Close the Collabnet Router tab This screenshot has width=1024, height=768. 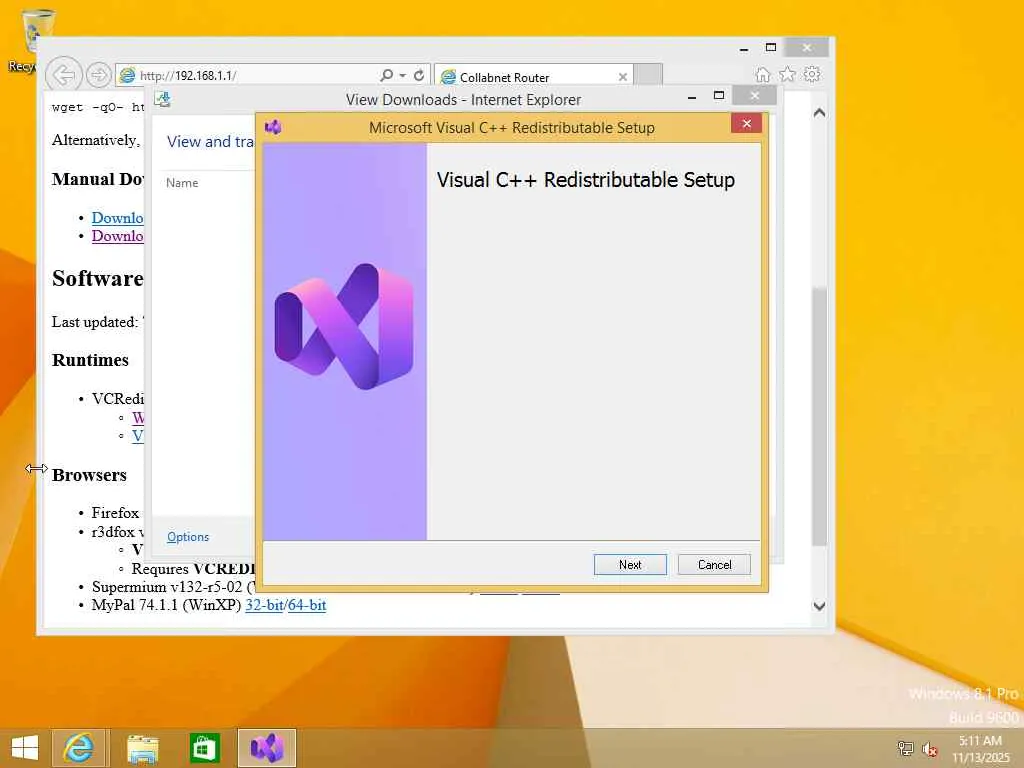click(x=622, y=77)
